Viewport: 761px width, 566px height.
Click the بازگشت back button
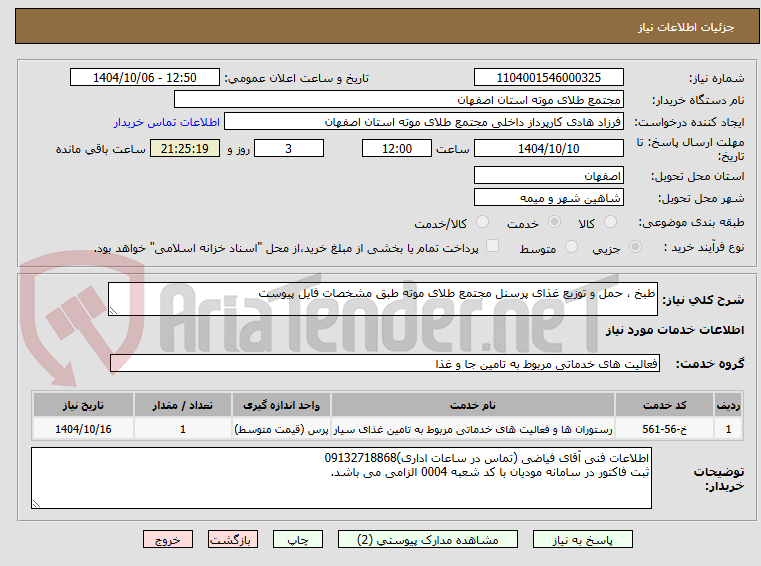pyautogui.click(x=232, y=539)
